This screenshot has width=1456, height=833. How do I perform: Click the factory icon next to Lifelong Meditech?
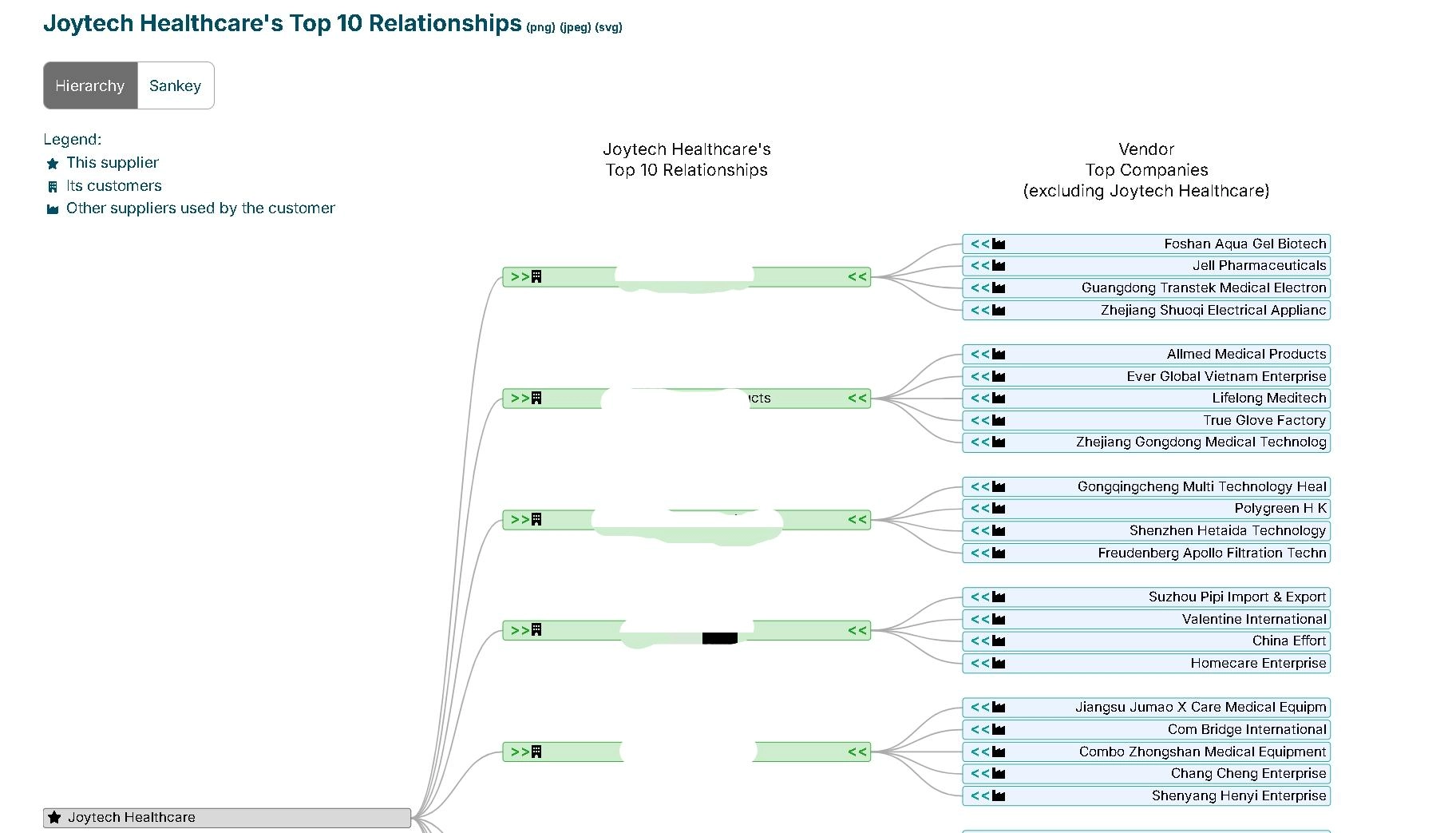pyautogui.click(x=999, y=399)
